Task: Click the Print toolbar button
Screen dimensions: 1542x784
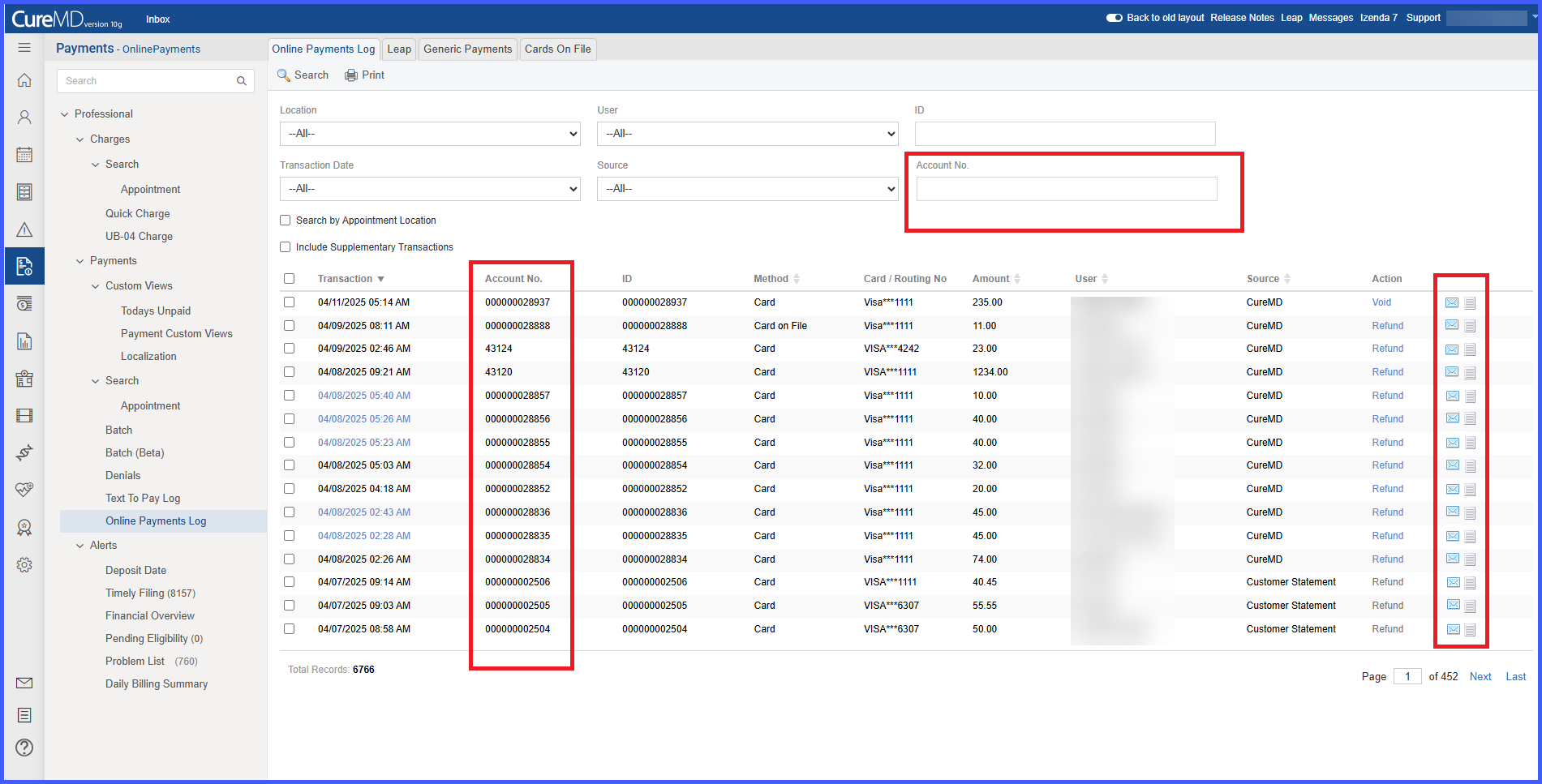Action: coord(364,75)
